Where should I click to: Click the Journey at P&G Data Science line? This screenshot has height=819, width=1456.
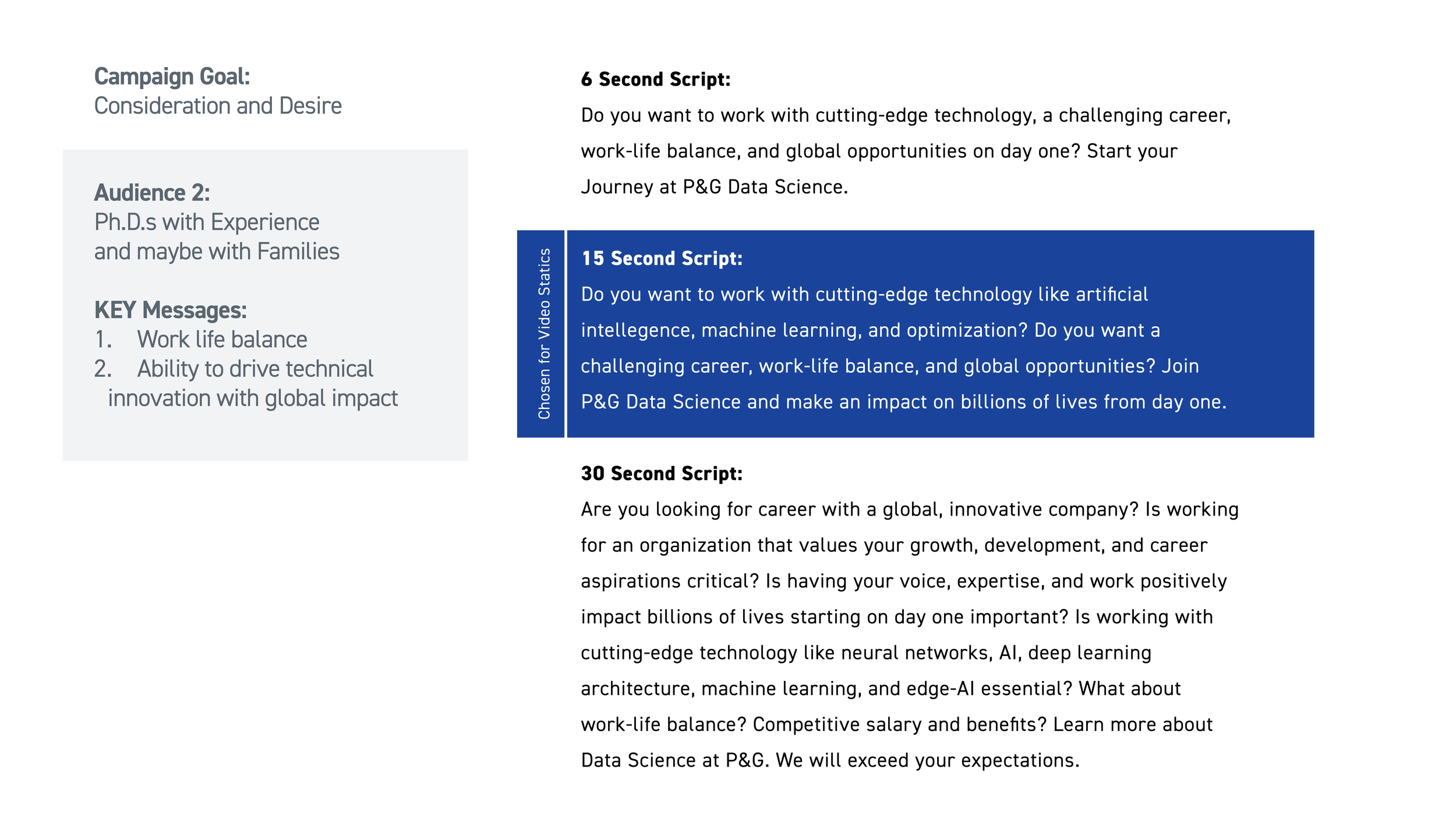pos(714,187)
